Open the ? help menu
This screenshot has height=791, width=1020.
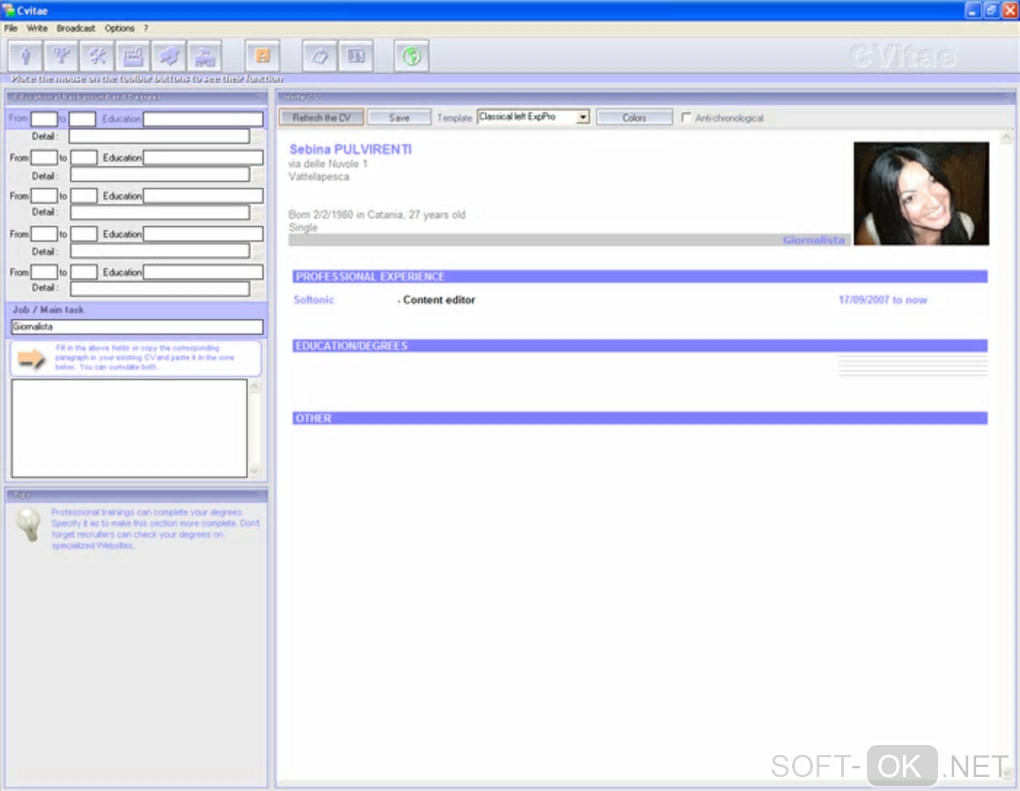[x=146, y=28]
